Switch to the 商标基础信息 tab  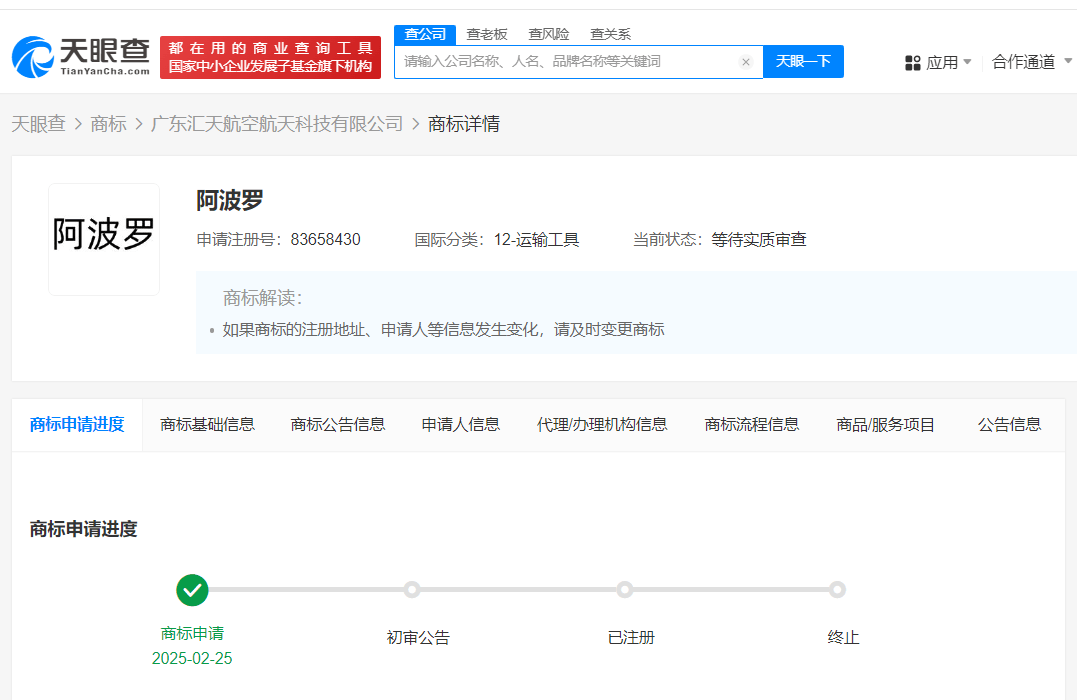click(207, 425)
